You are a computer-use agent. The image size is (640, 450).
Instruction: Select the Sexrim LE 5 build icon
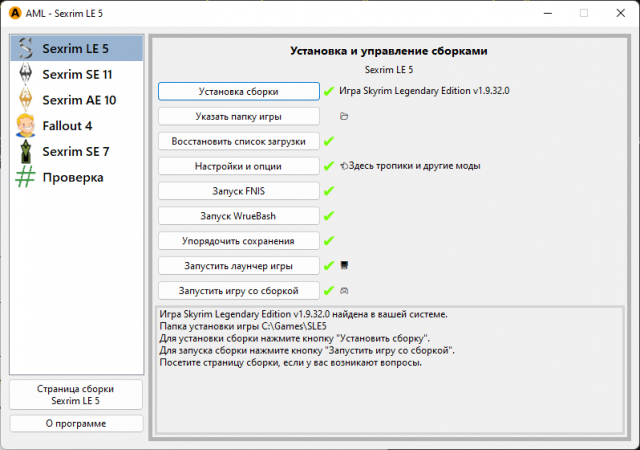tap(26, 48)
